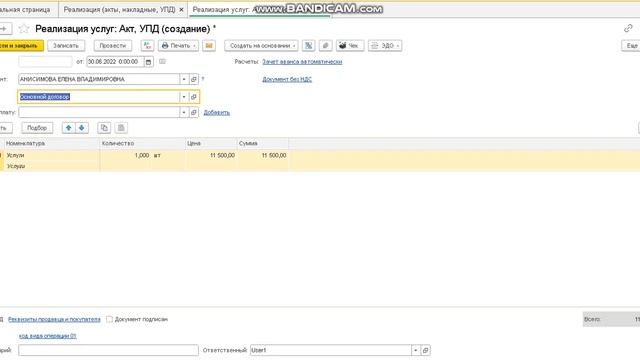
Task: Open the ЭДО dropdown menu
Action: 398,46
